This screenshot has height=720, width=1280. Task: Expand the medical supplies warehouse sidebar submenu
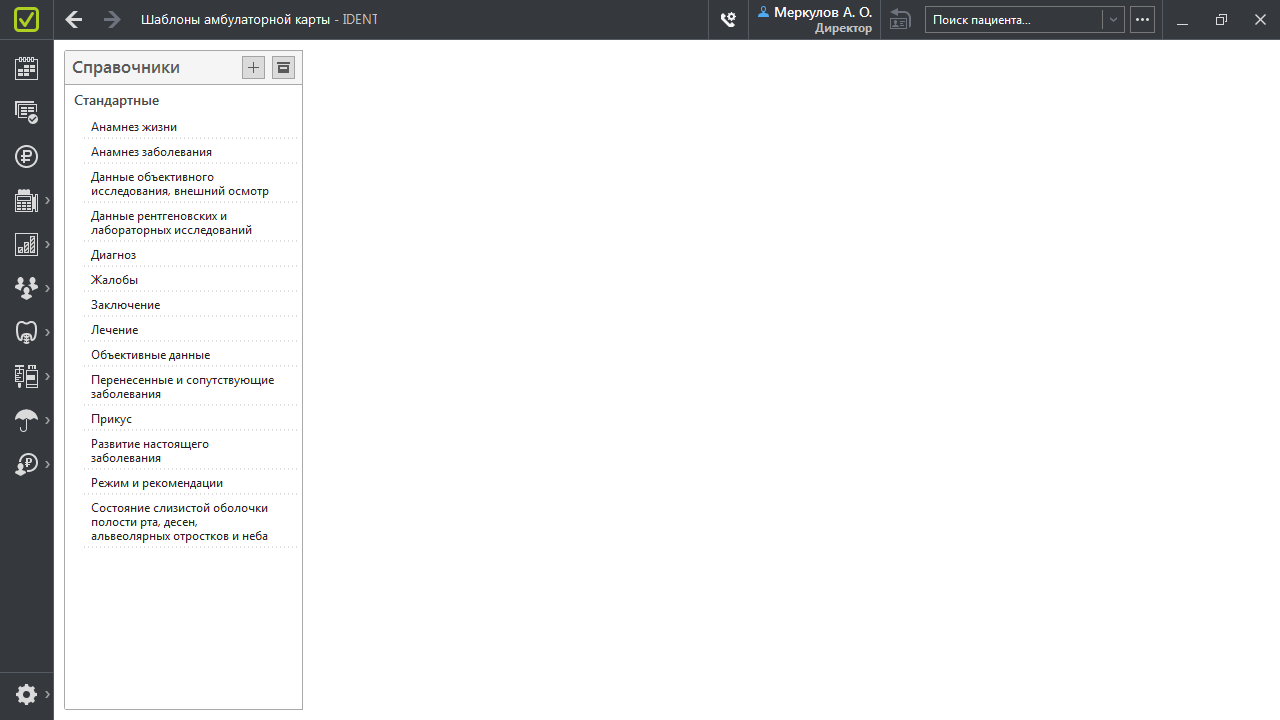[47, 376]
